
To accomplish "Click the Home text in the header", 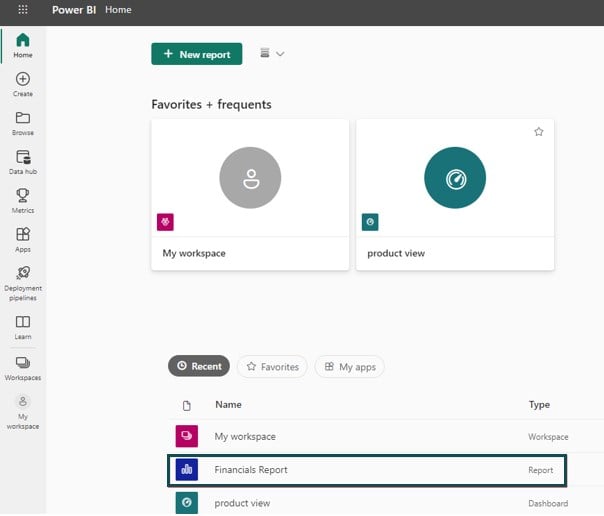I will tap(118, 10).
